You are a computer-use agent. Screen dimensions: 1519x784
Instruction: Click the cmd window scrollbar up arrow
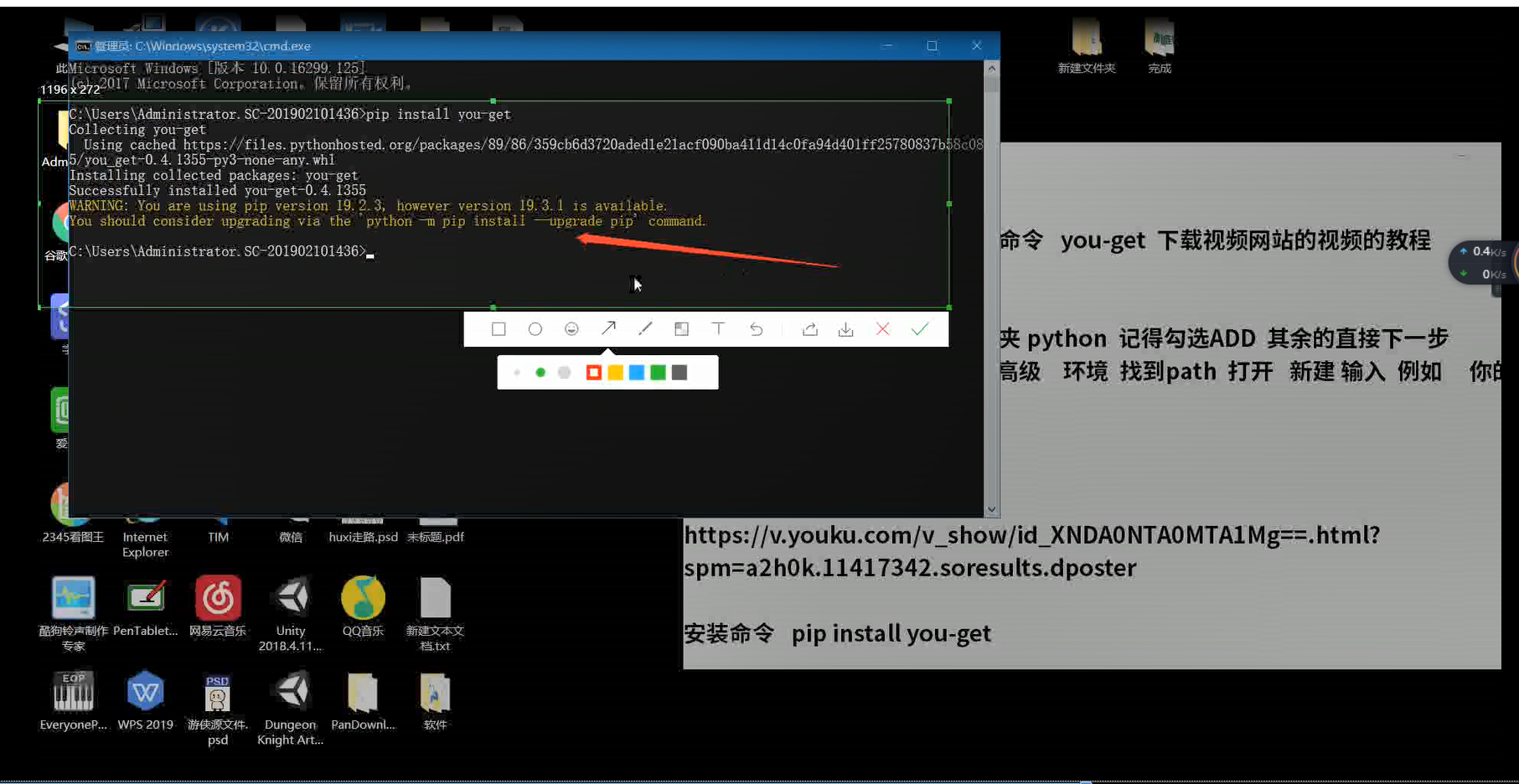click(992, 69)
